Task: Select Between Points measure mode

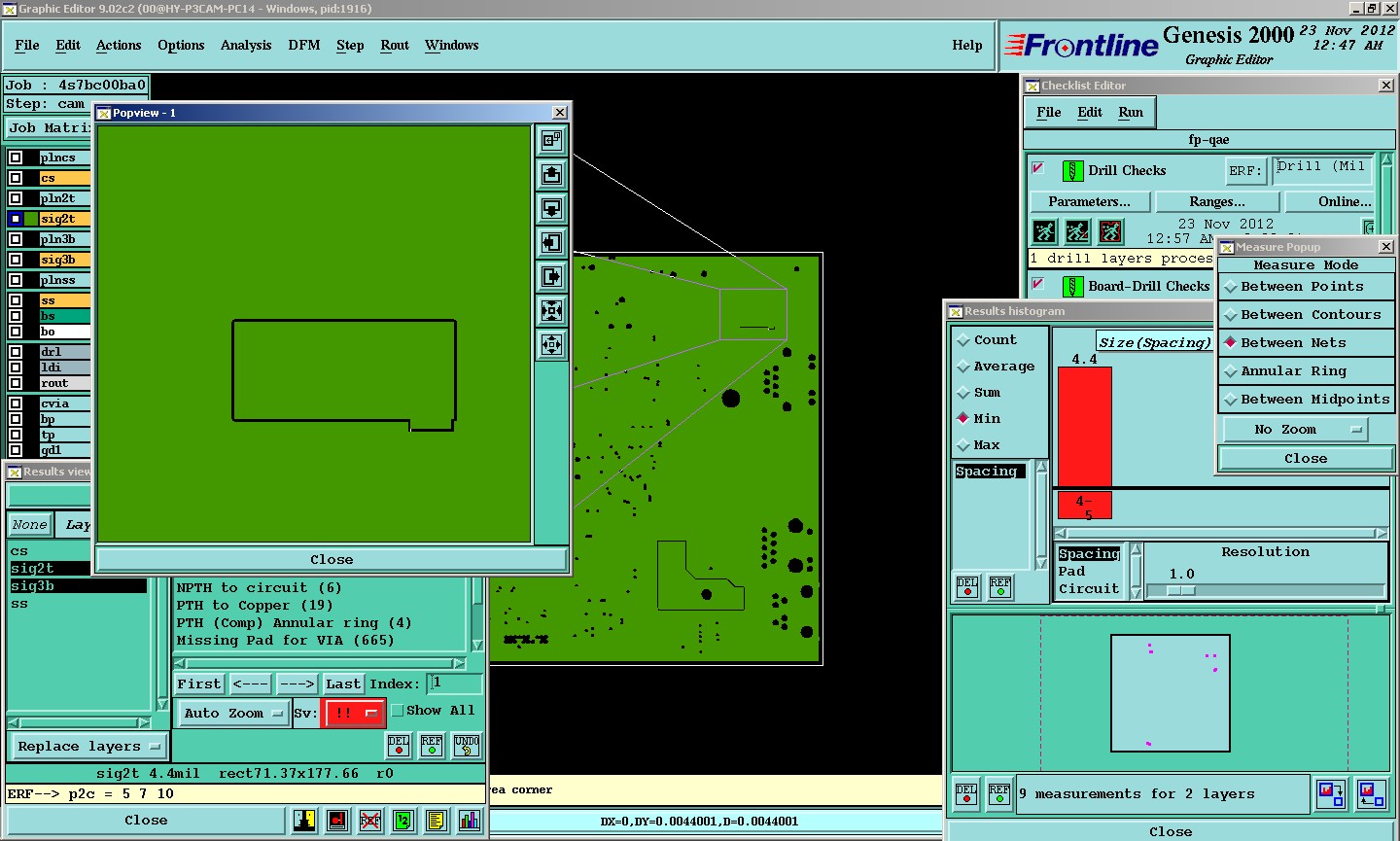Action: coord(1306,287)
